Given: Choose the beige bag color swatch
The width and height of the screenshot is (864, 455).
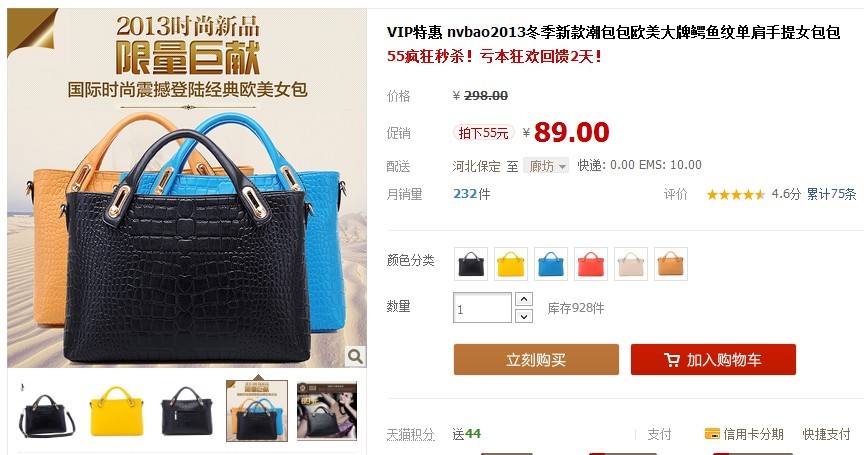Looking at the screenshot, I should click(x=631, y=264).
